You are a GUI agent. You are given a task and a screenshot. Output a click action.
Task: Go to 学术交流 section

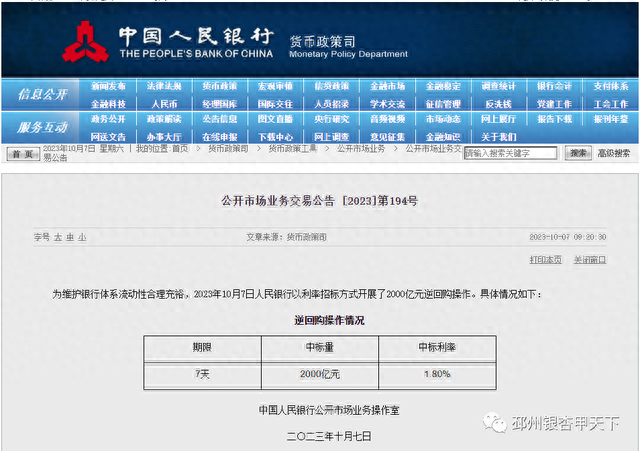(x=387, y=104)
